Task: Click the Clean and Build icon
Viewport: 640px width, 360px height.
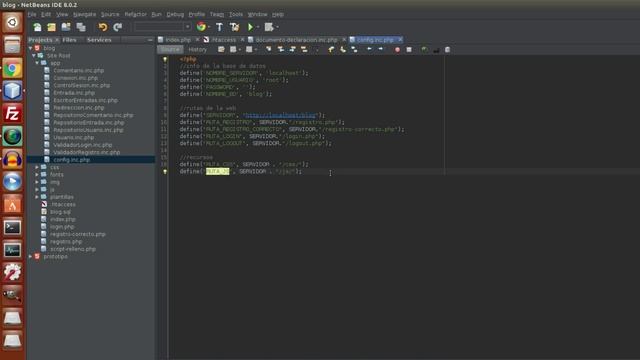Action: click(234, 27)
